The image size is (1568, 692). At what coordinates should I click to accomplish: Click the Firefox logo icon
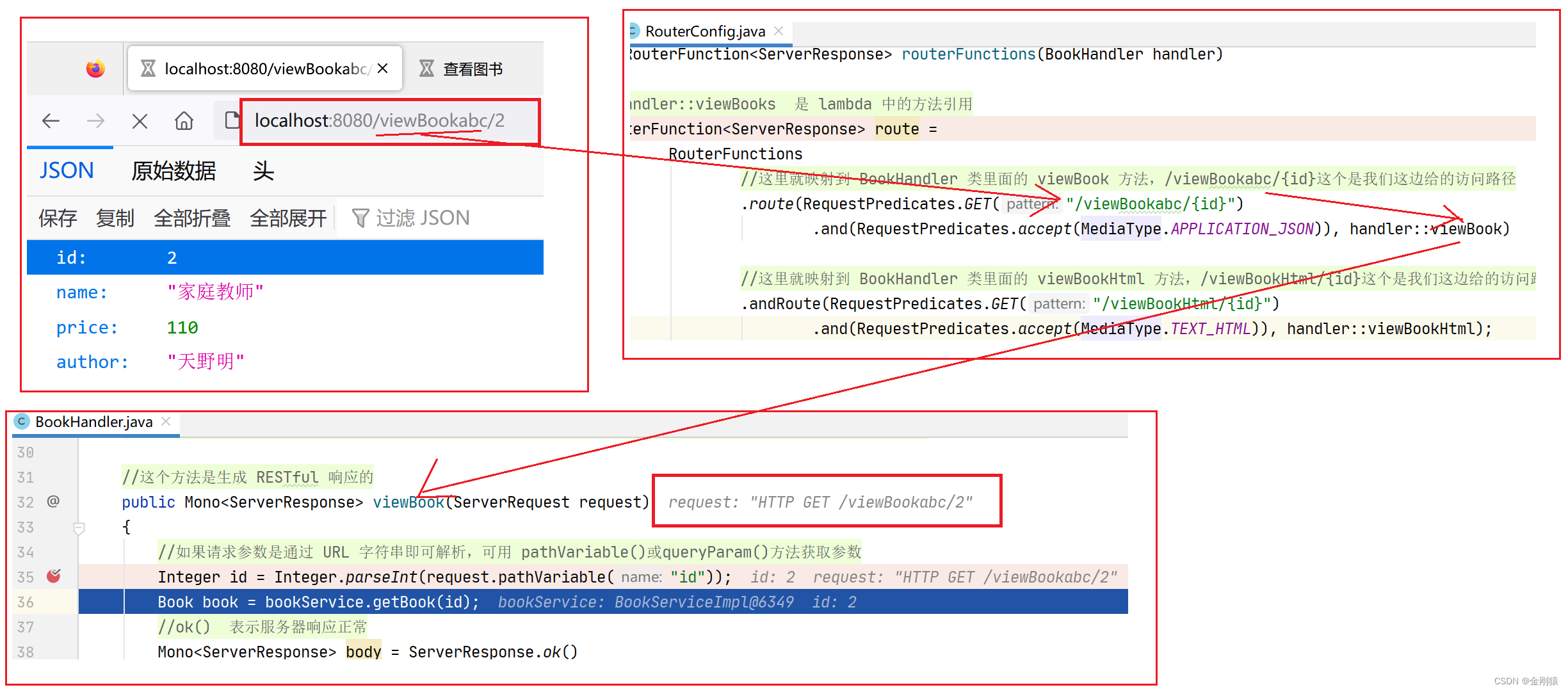click(x=95, y=68)
